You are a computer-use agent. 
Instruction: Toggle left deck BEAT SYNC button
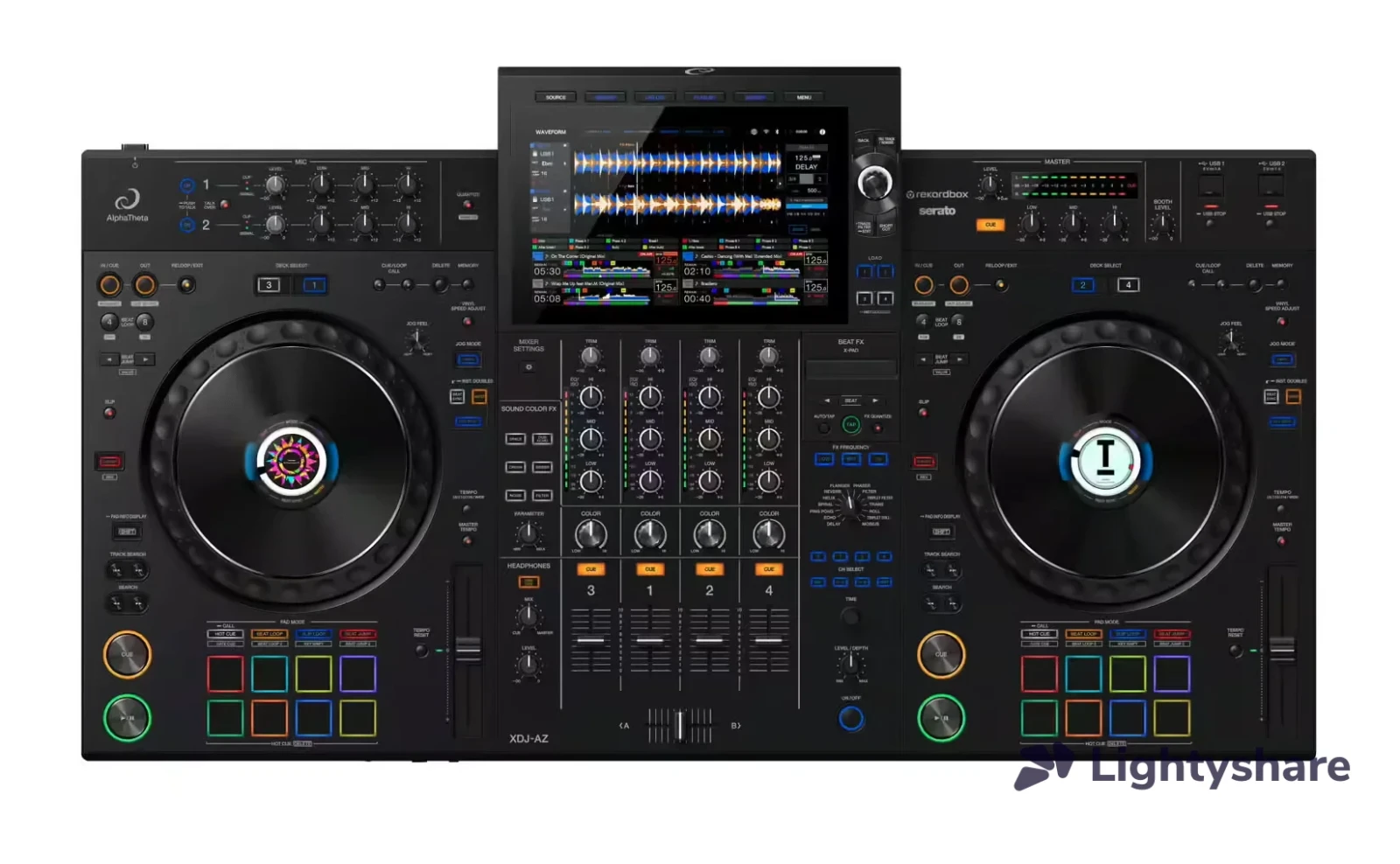pyautogui.click(x=457, y=397)
